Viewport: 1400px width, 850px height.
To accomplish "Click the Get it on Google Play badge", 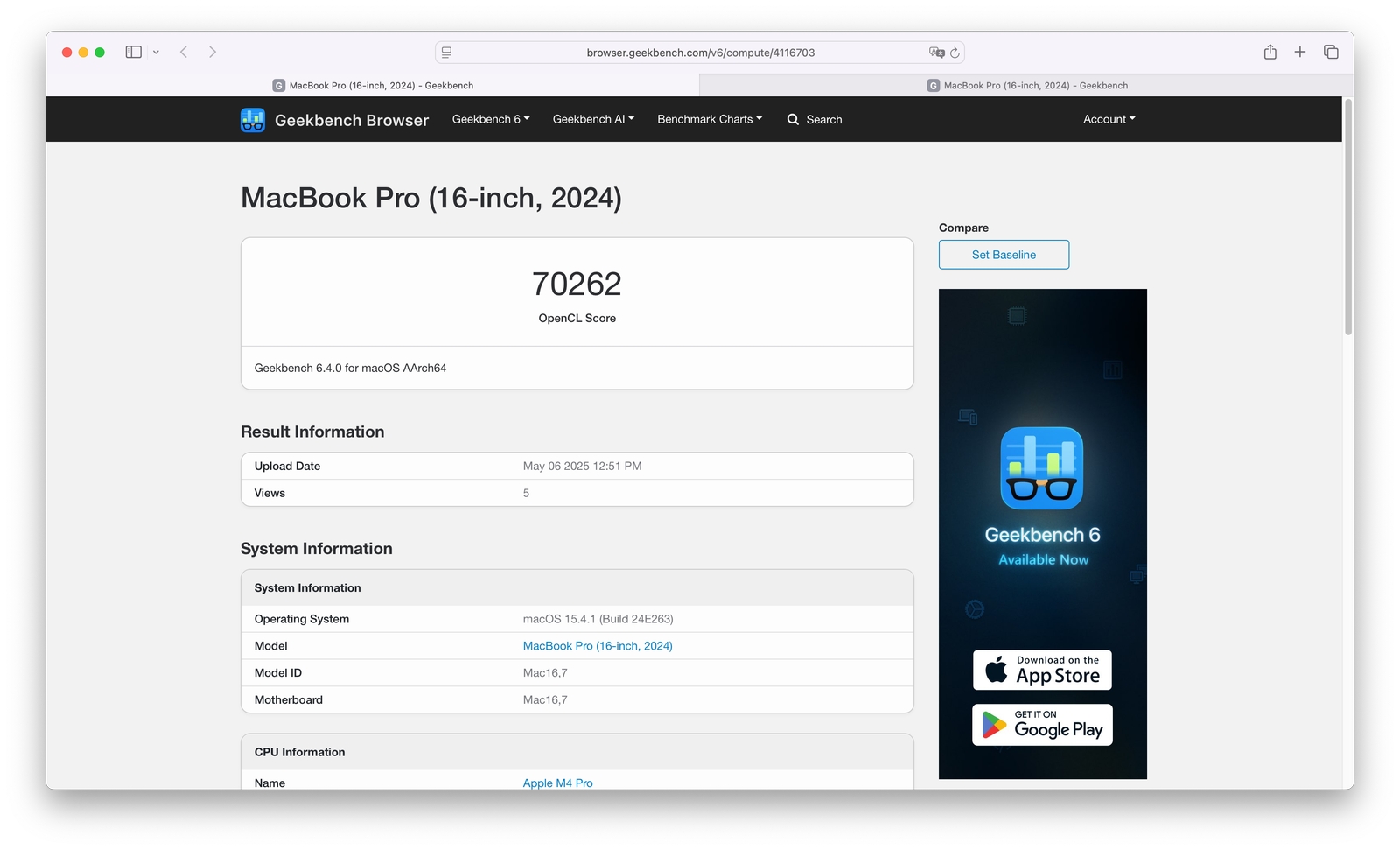I will pos(1042,725).
